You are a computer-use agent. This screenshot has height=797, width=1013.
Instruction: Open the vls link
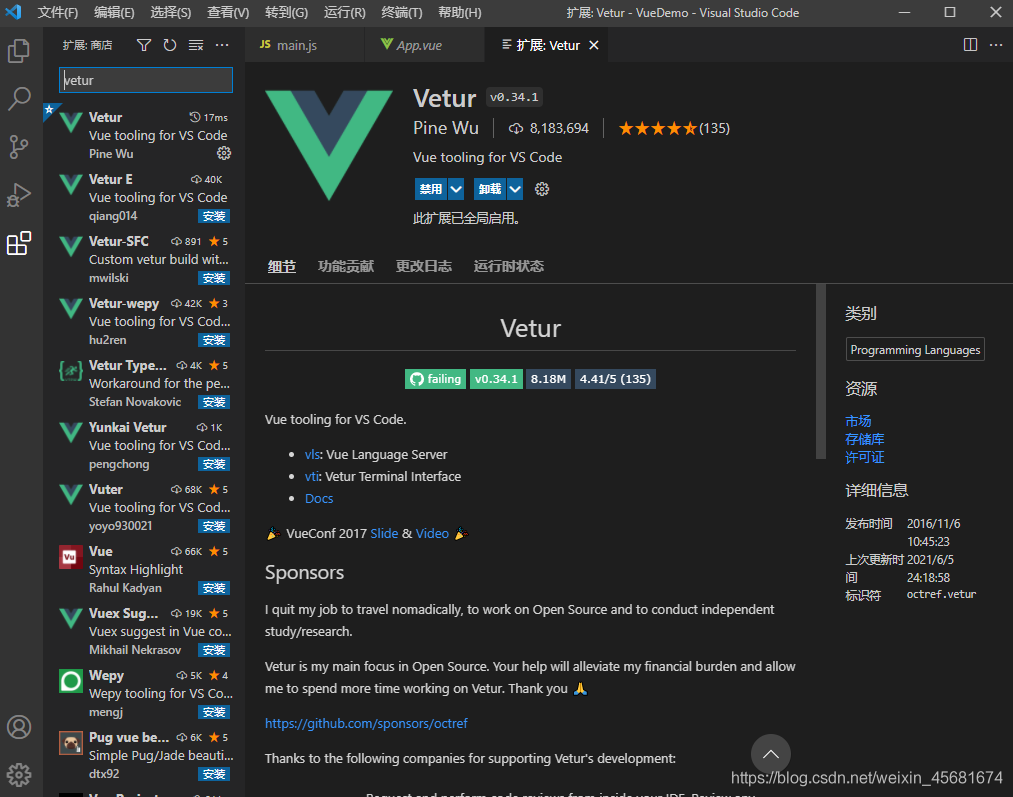[x=312, y=455]
